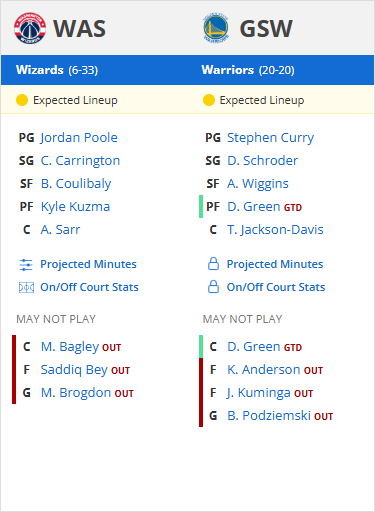The width and height of the screenshot is (375, 512).
Task: Click D. Green GTD in starting lineup
Action: (264, 207)
